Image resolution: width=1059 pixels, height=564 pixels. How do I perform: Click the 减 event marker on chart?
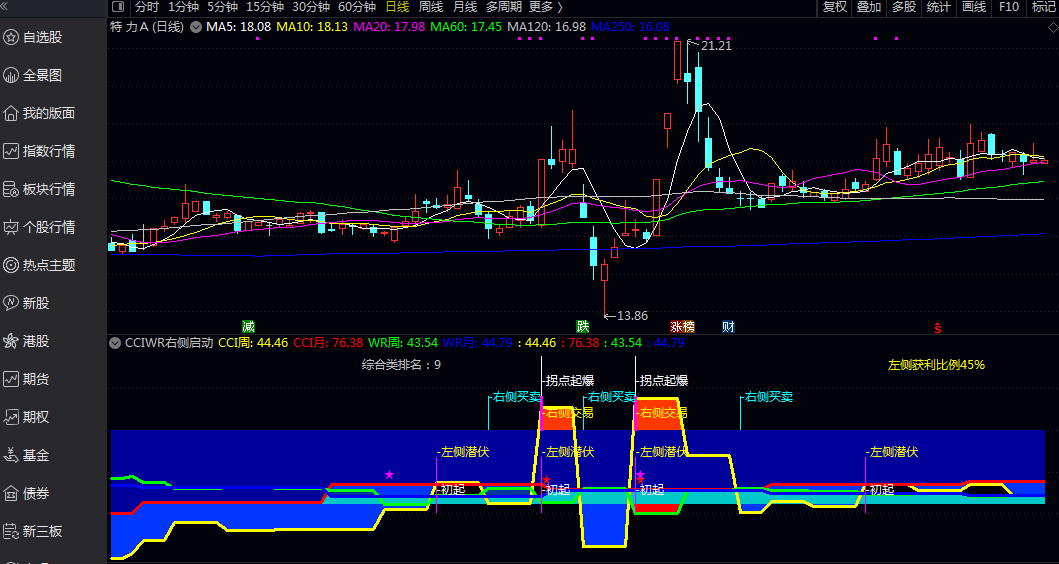pyautogui.click(x=248, y=327)
